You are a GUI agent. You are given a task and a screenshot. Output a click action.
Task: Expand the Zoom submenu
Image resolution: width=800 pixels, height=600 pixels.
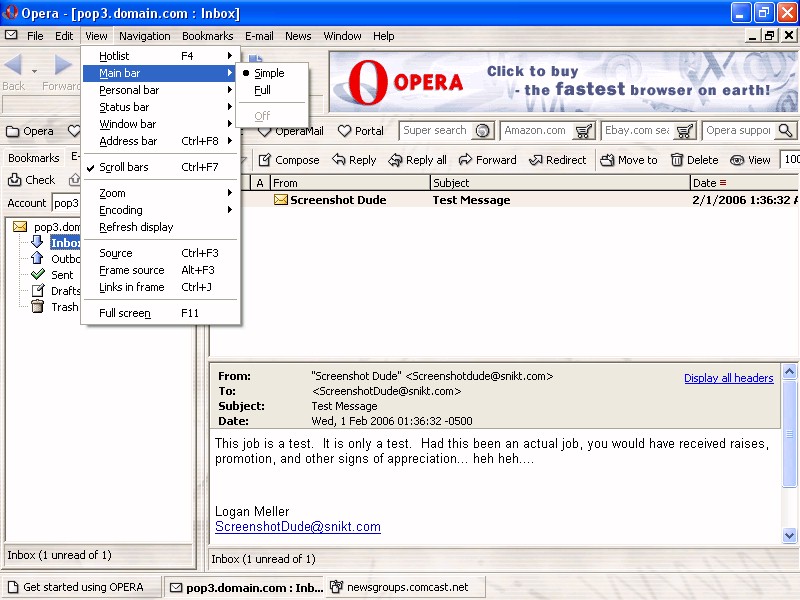(160, 193)
